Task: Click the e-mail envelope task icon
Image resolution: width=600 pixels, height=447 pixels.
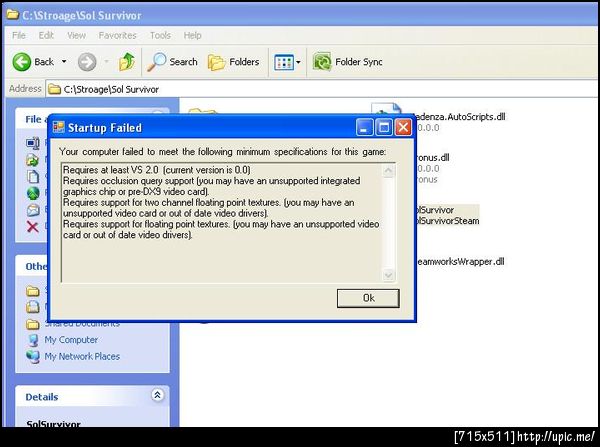Action: pyautogui.click(x=33, y=210)
